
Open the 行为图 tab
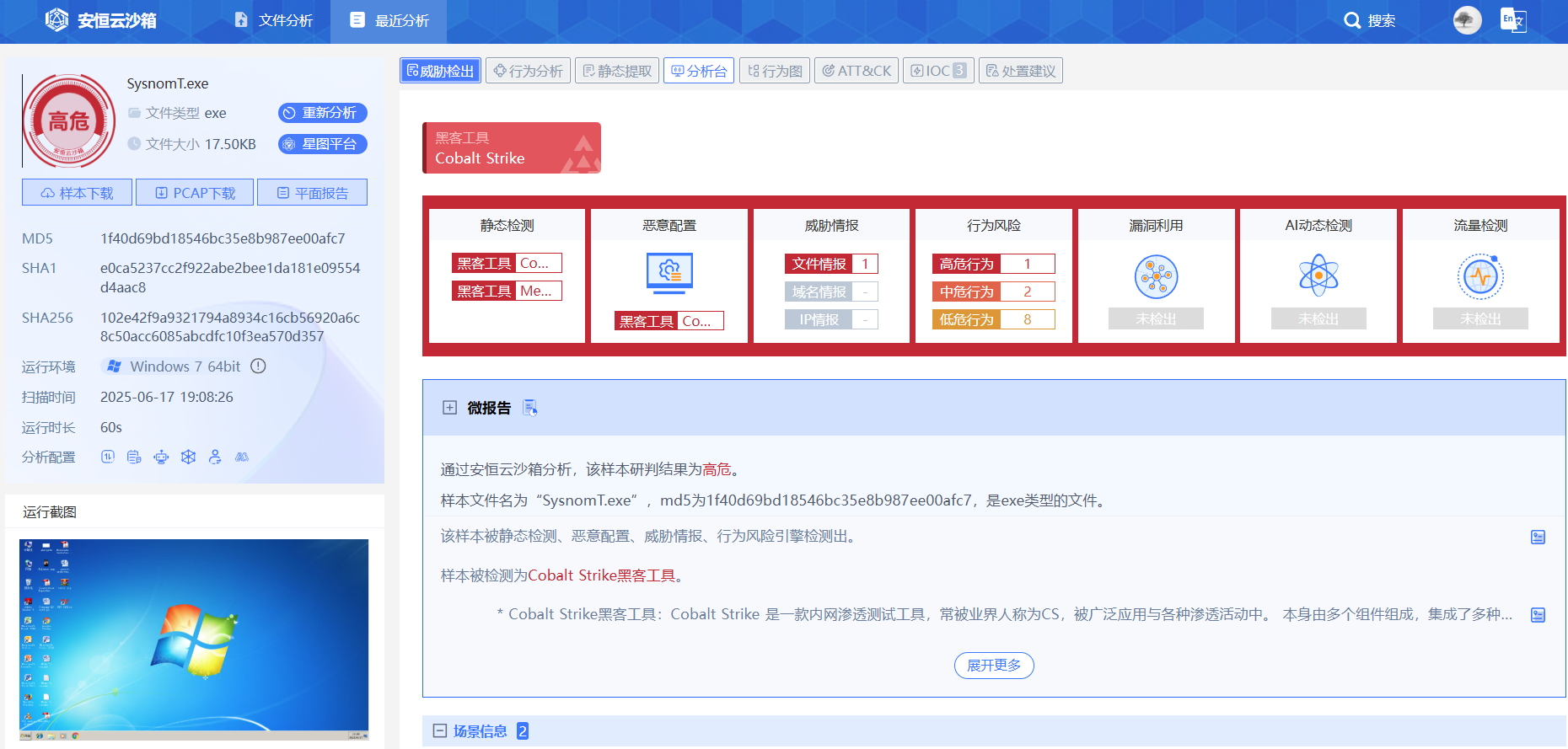775,71
